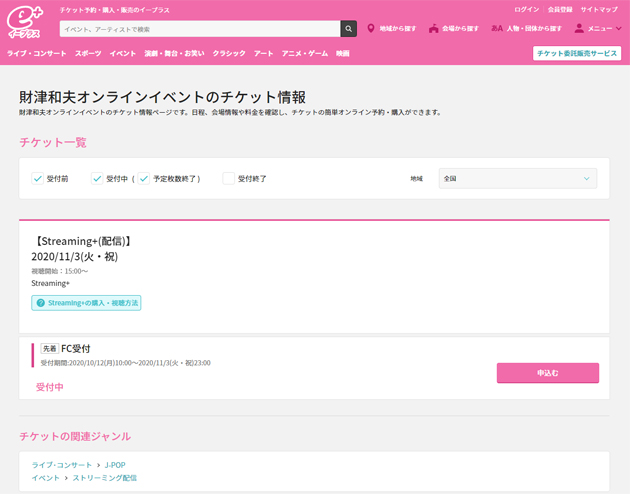Follow the ストリーミング配信 genre link

pos(108,478)
